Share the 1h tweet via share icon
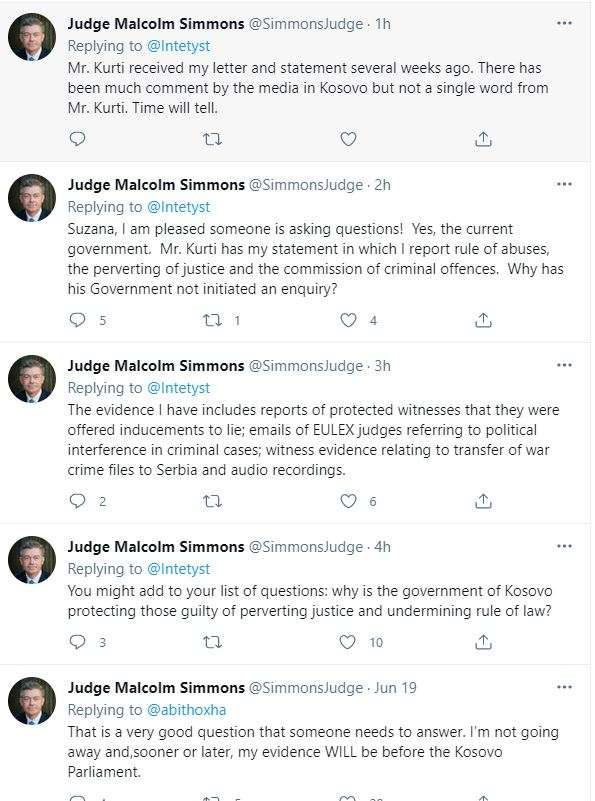This screenshot has width=595, height=801. 483,139
